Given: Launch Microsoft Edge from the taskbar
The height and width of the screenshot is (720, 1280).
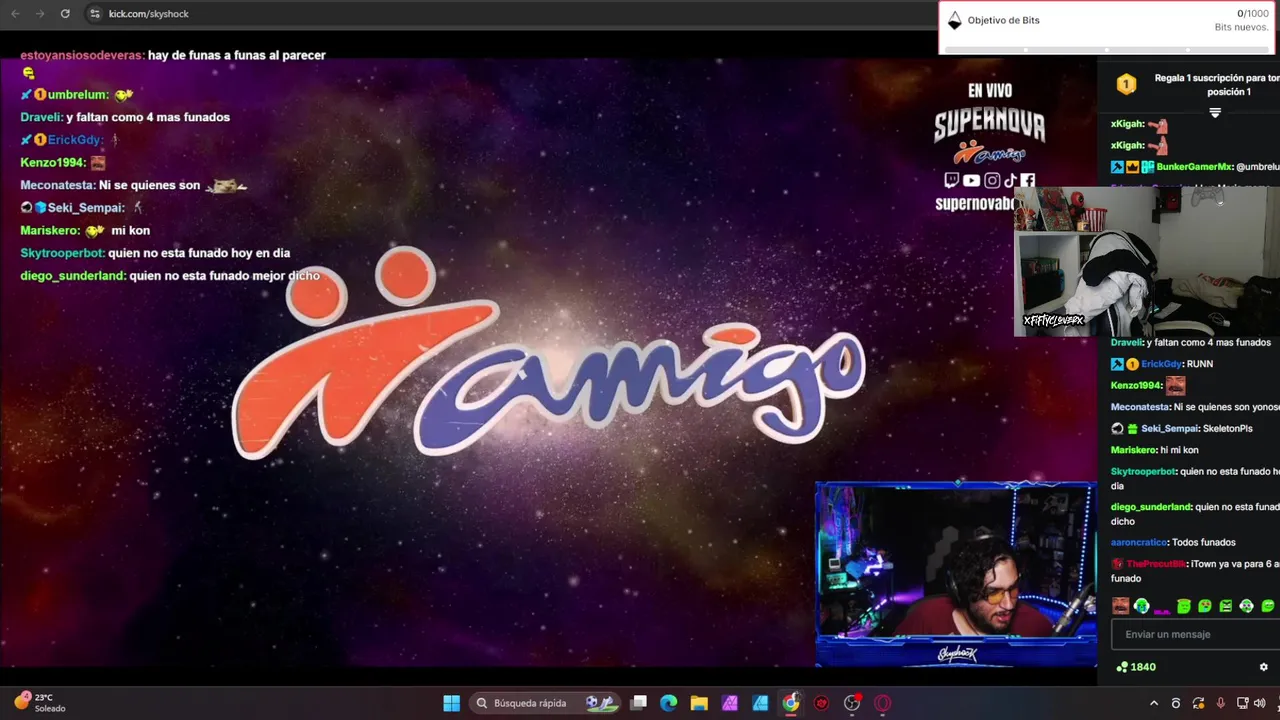Looking at the screenshot, I should (x=669, y=703).
